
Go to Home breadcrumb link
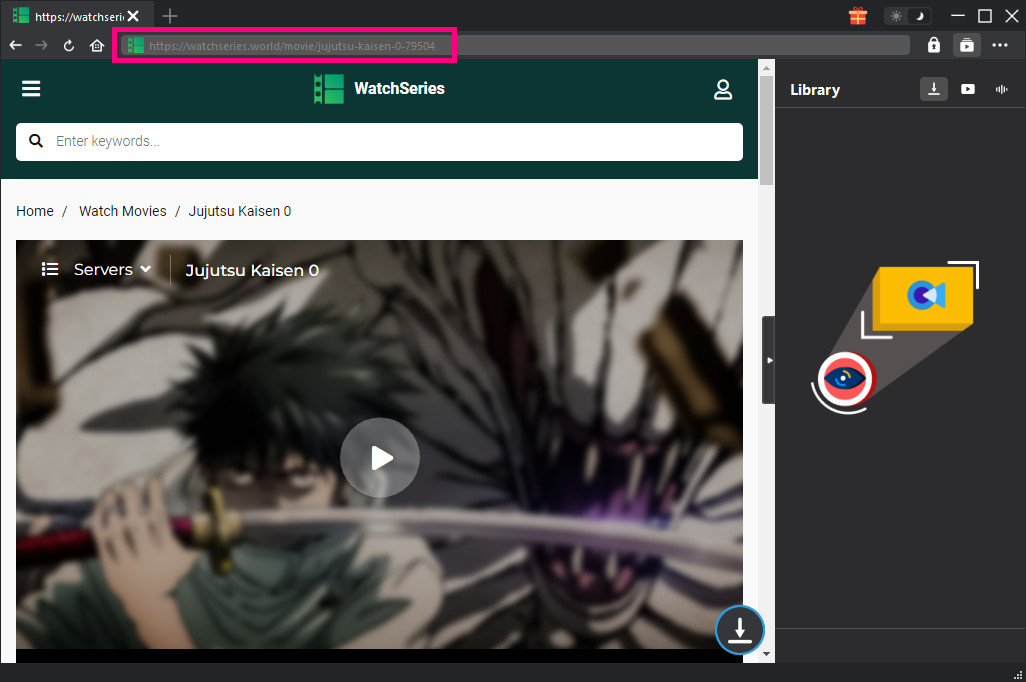coord(35,211)
